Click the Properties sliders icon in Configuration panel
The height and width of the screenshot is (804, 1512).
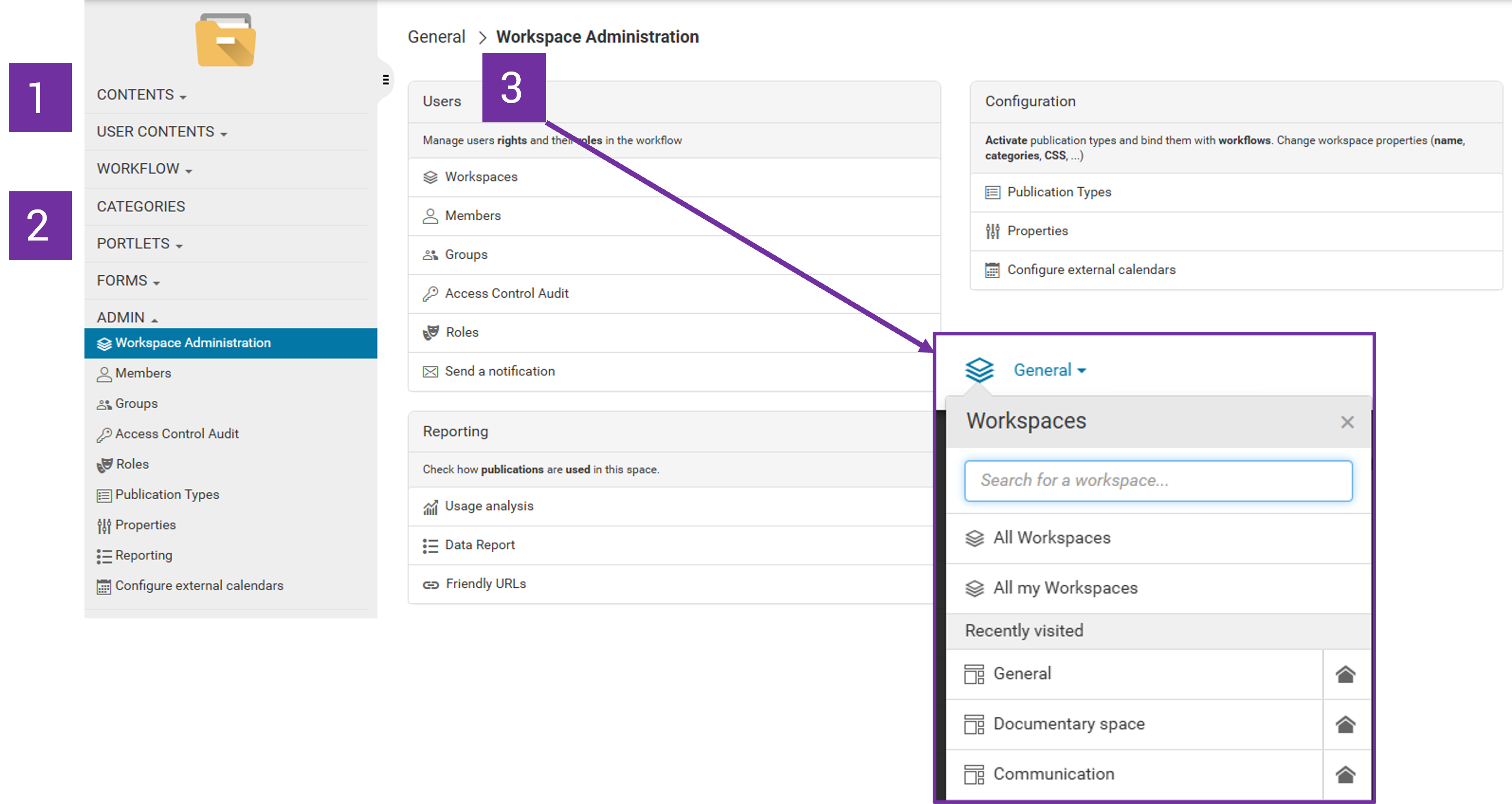pyautogui.click(x=993, y=231)
